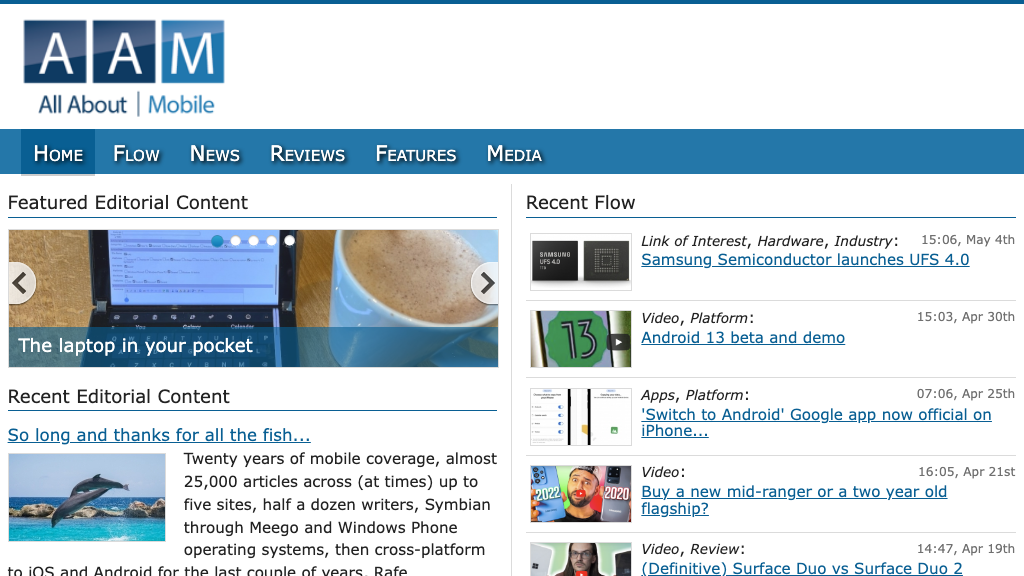Click 'The laptop in your pocket' caption
The image size is (1024, 576).
(135, 345)
